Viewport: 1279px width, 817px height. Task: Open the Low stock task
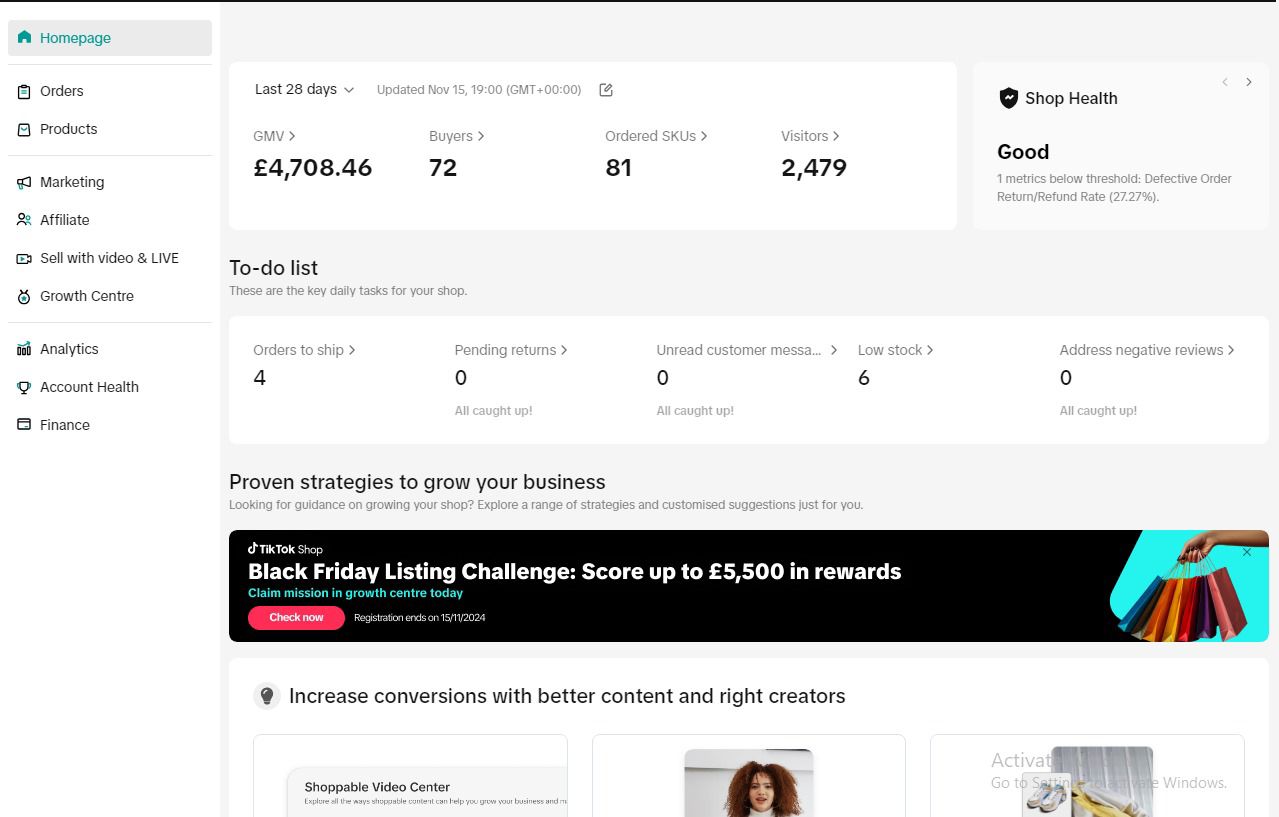pyautogui.click(x=895, y=350)
